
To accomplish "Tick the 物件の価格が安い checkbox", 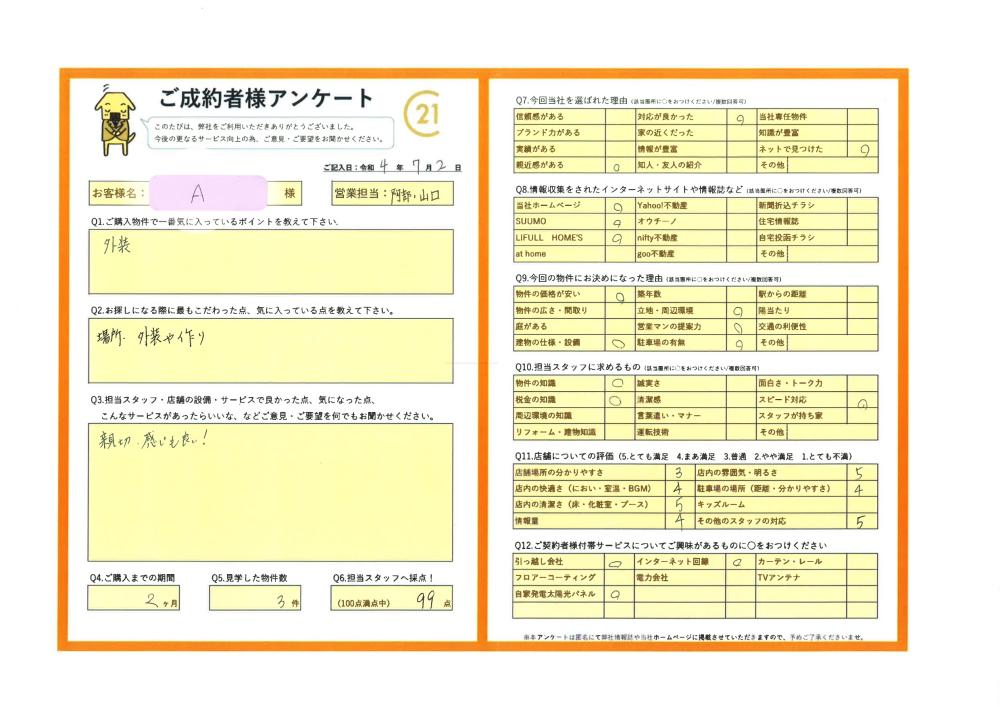I will (618, 295).
